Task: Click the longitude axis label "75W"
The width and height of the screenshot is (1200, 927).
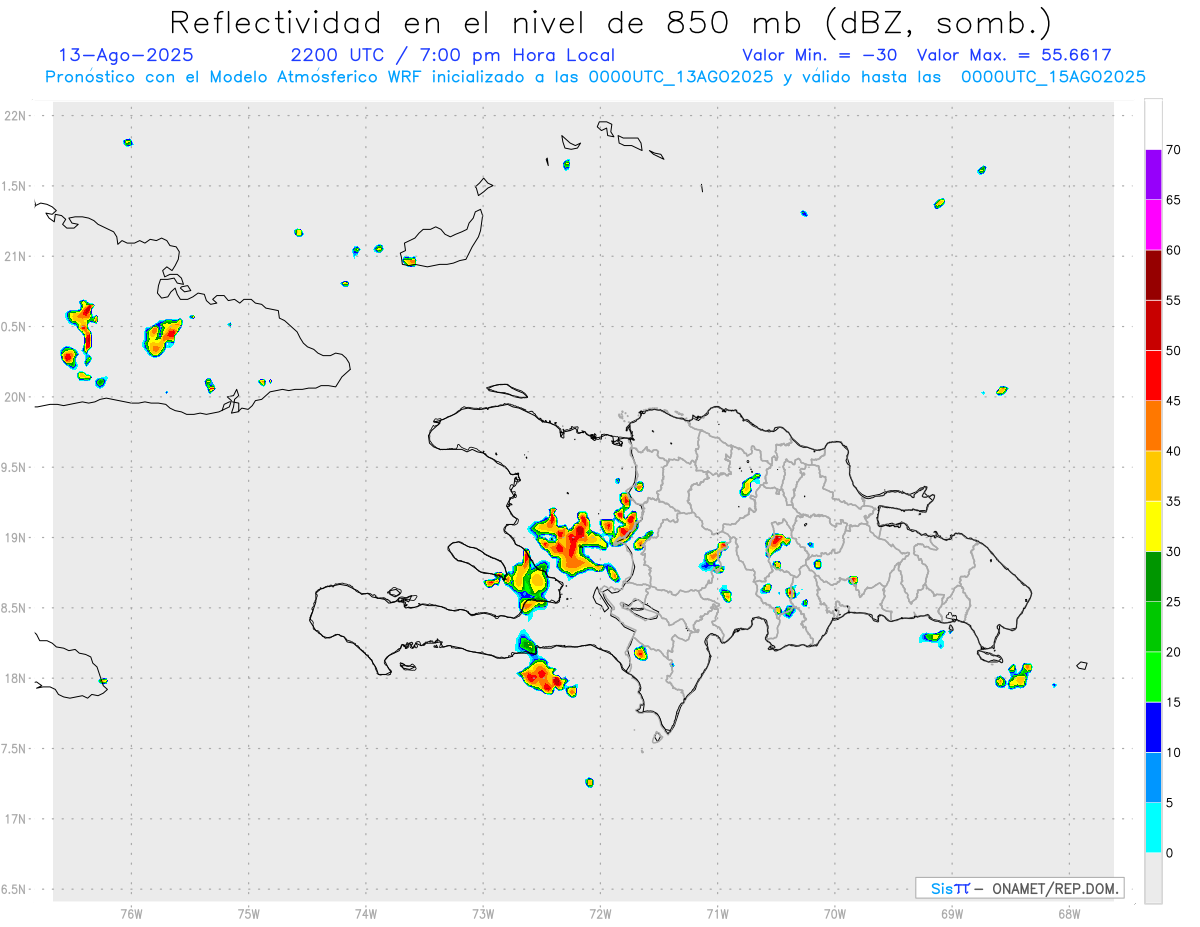Action: (x=249, y=913)
